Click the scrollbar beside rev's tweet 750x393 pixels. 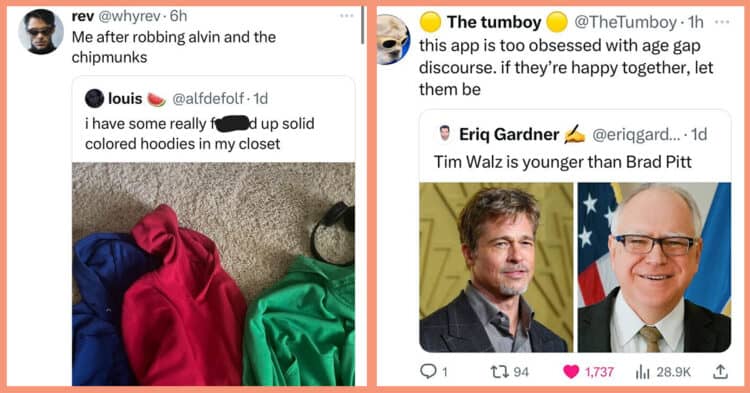(363, 25)
